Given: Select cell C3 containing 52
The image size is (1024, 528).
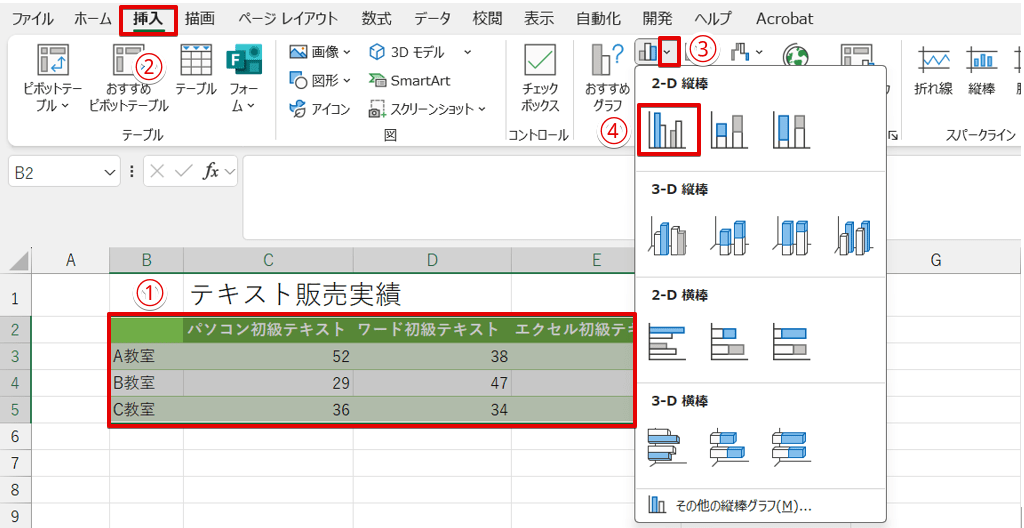Looking at the screenshot, I should pos(268,356).
